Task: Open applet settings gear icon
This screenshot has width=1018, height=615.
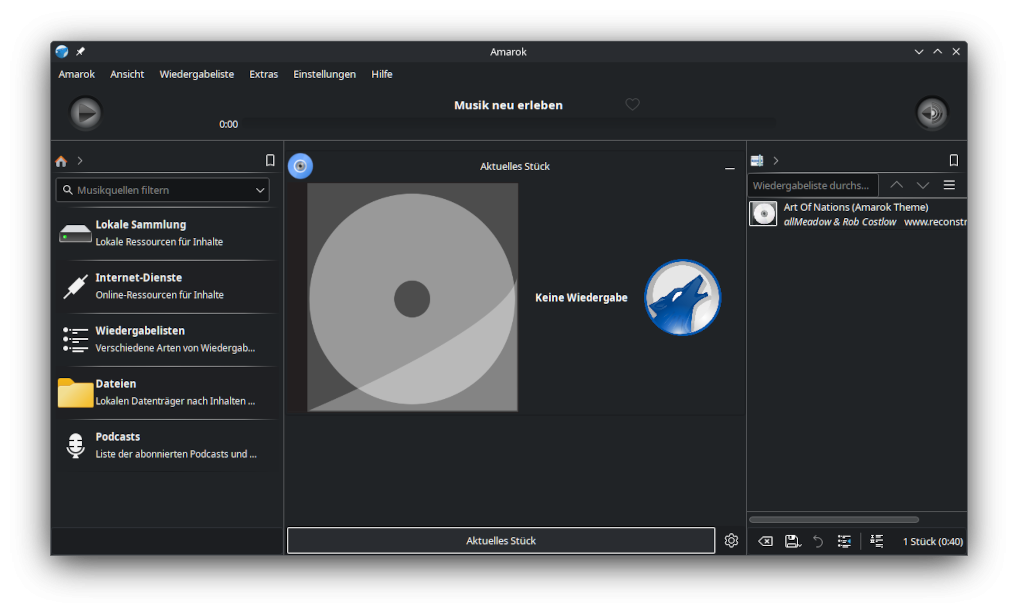Action: click(731, 541)
